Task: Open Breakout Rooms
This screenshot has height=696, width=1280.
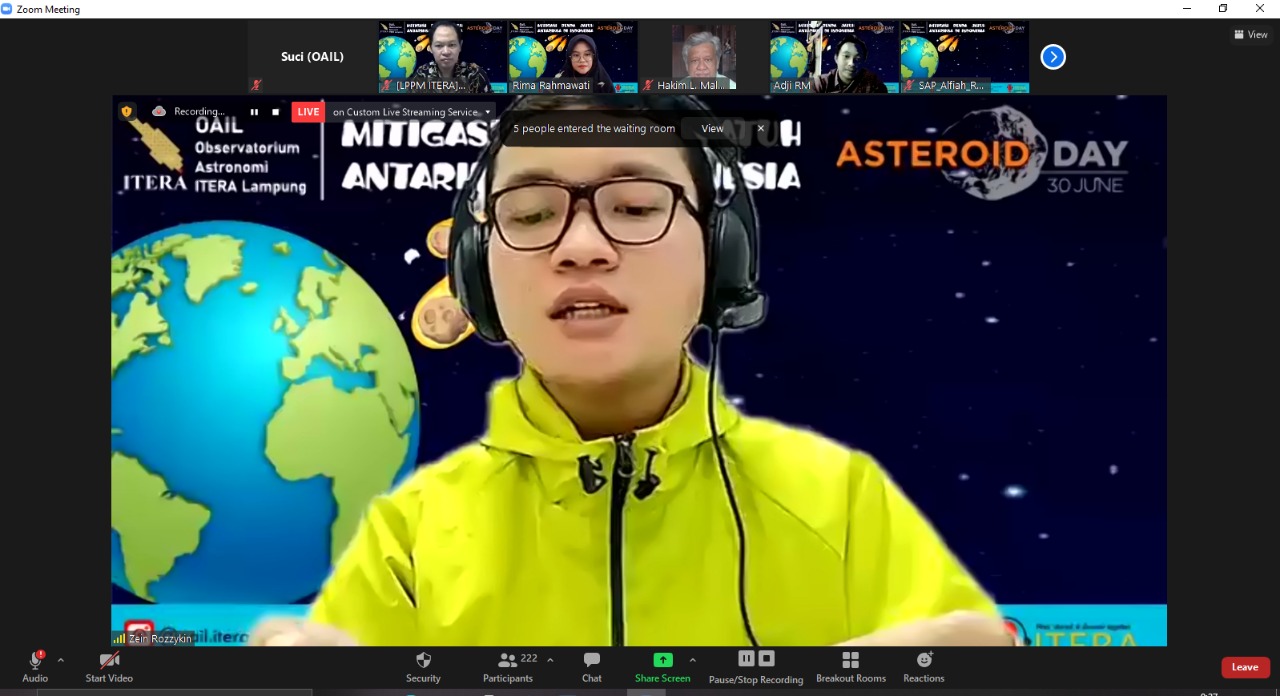Action: tap(850, 666)
